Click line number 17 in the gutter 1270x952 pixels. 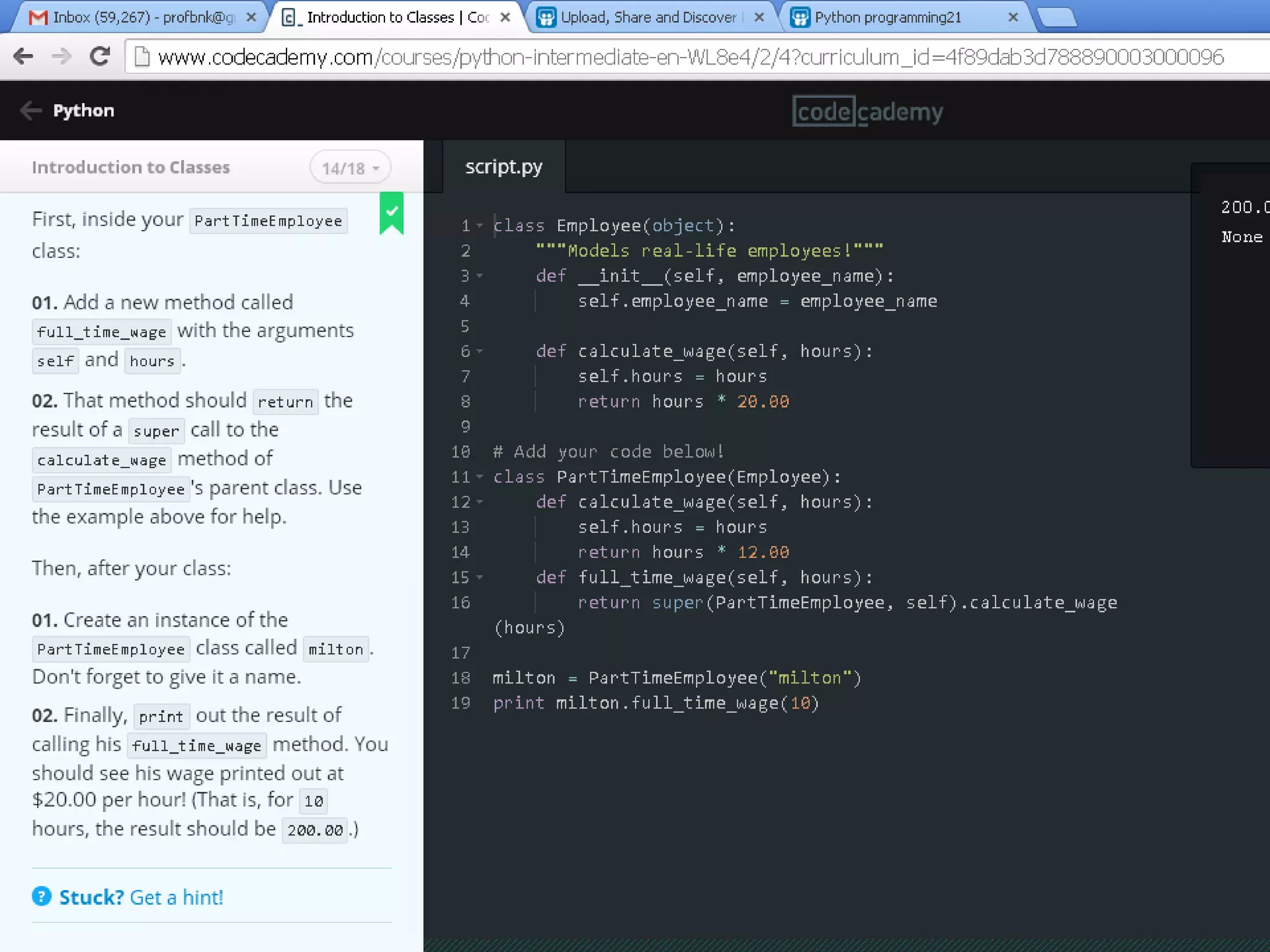coord(461,653)
